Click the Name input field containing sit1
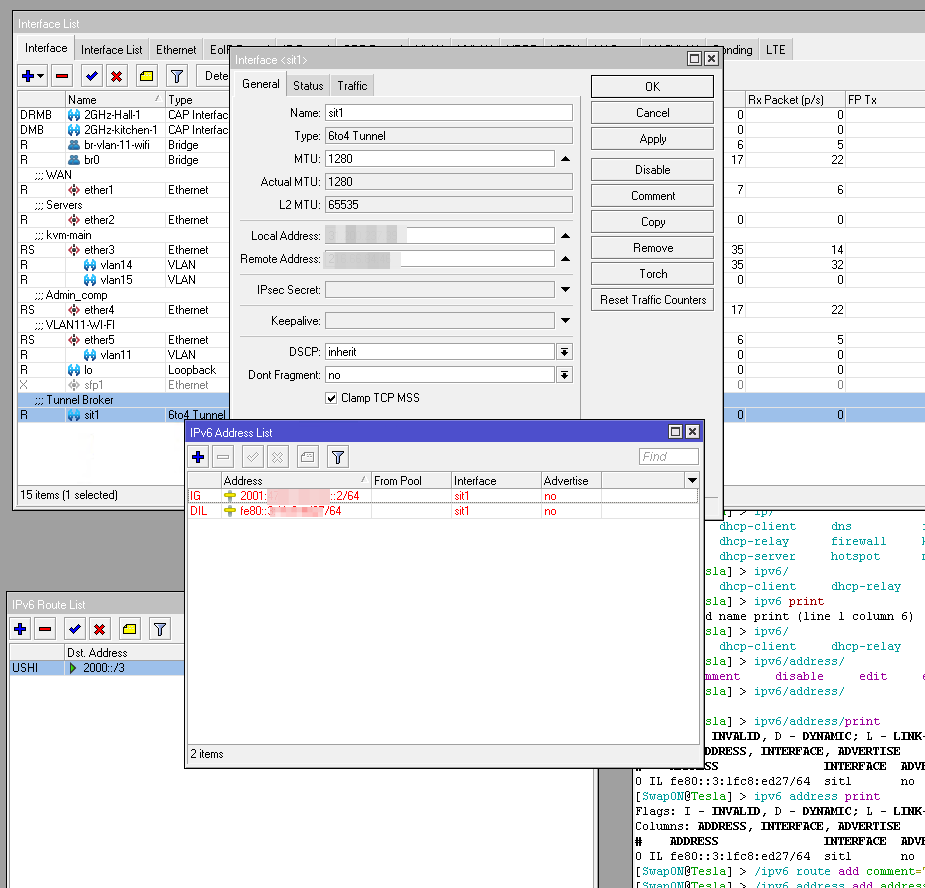Screen dimensions: 925x888 [448, 113]
